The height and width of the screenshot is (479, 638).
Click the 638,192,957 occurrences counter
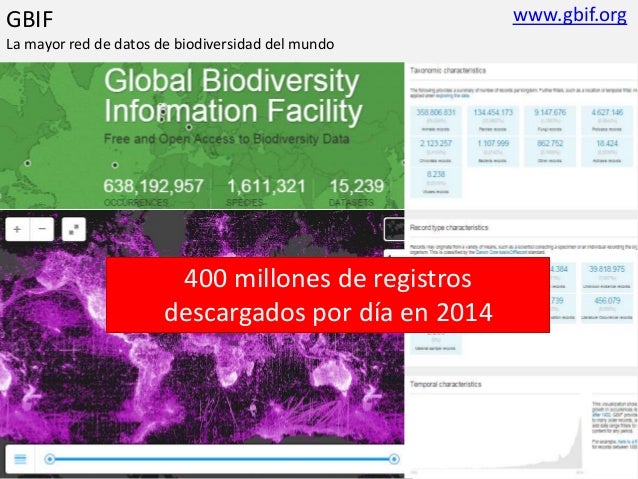[x=153, y=192]
